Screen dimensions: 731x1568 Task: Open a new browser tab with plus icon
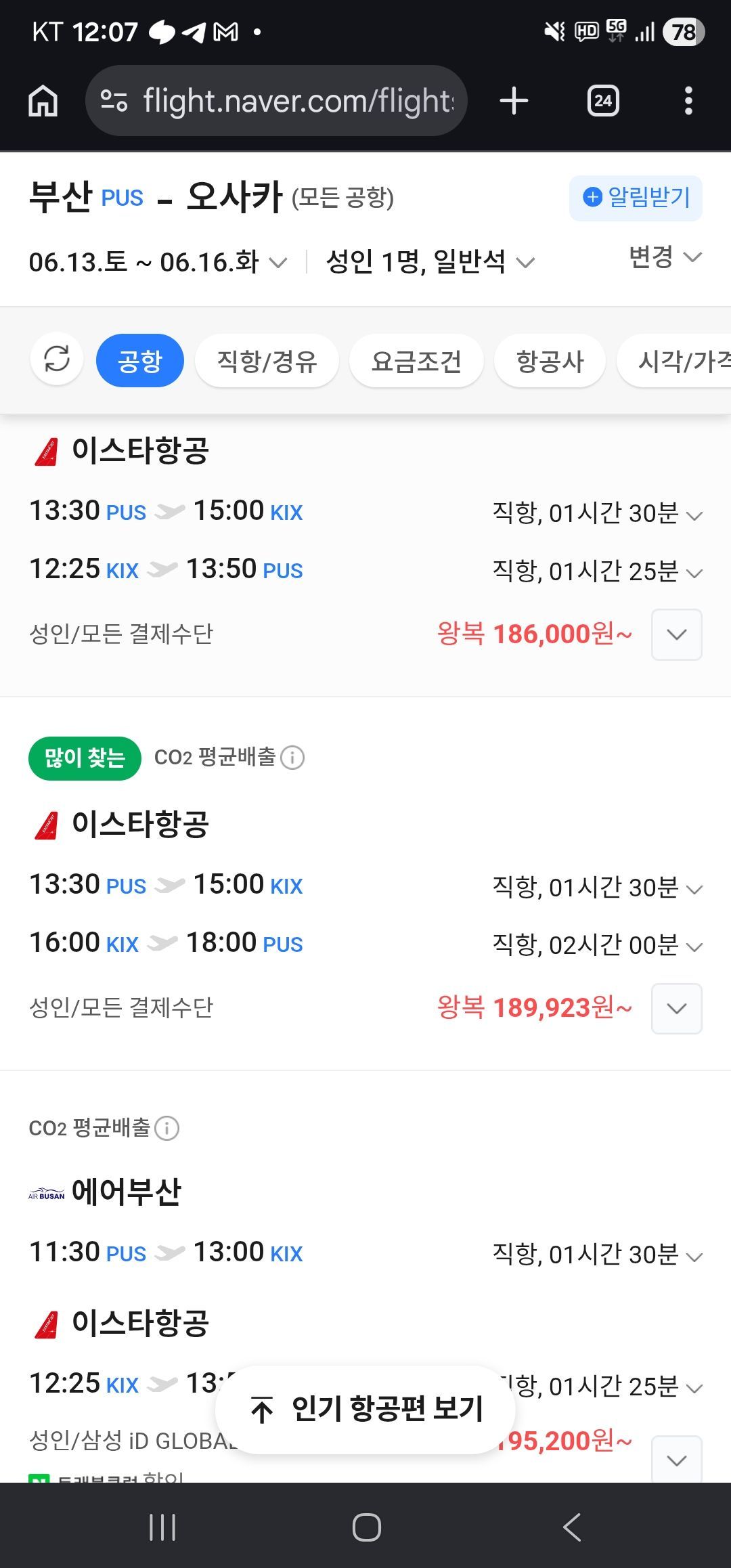514,102
